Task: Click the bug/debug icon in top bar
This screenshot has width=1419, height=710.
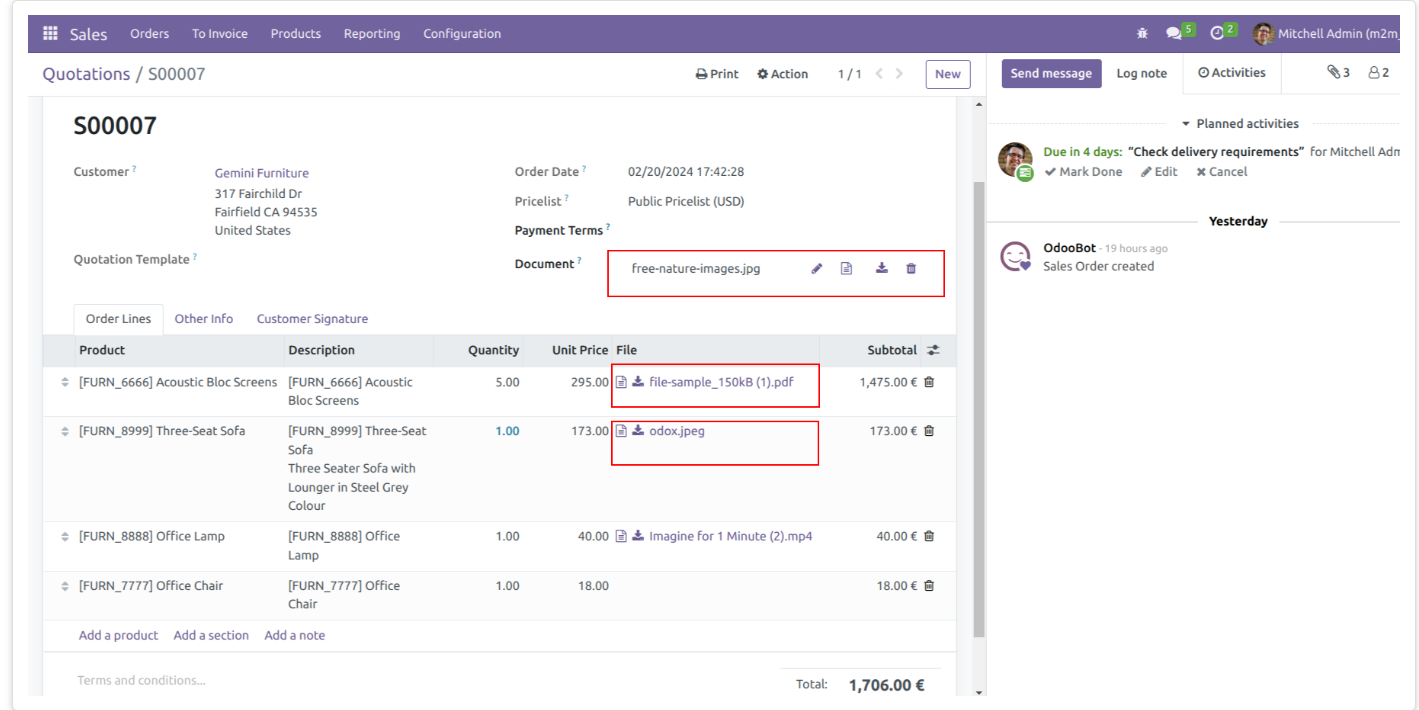Action: (x=1141, y=33)
